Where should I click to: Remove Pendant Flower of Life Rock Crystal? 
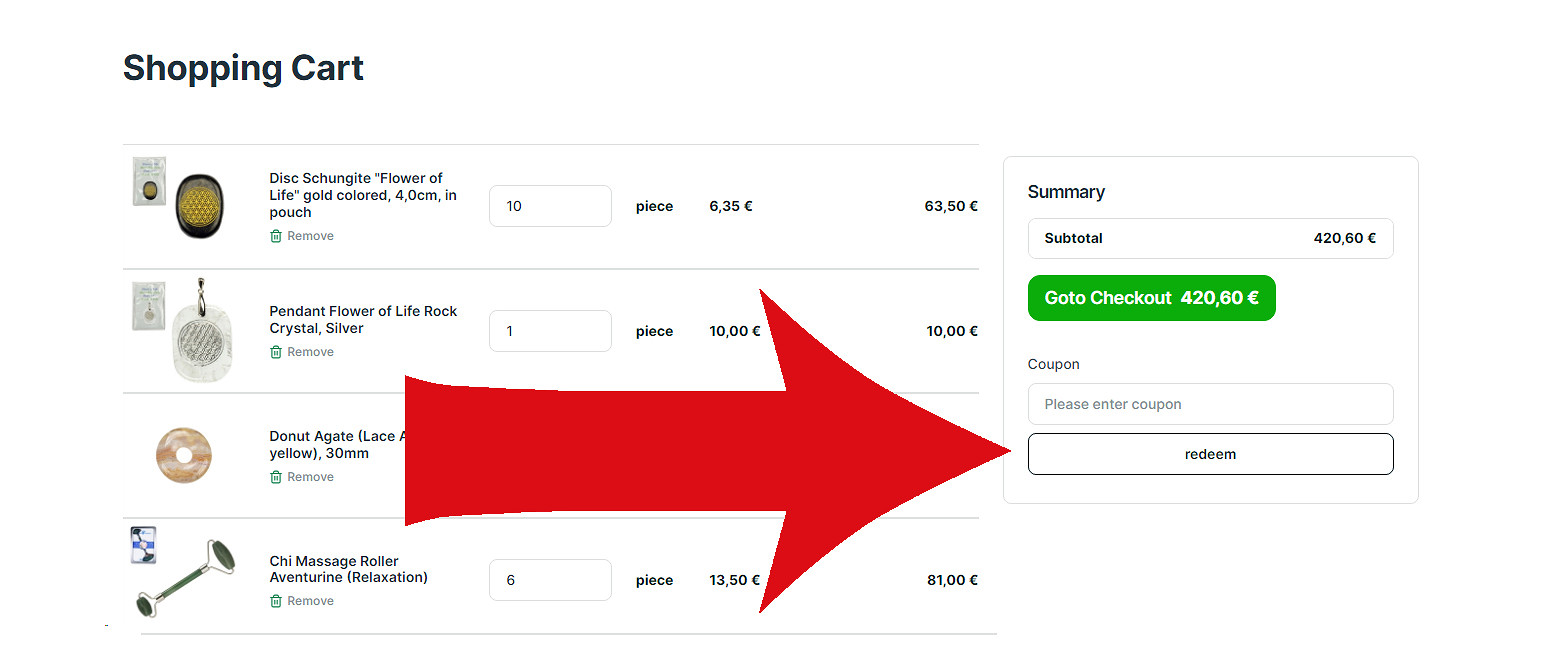[310, 352]
